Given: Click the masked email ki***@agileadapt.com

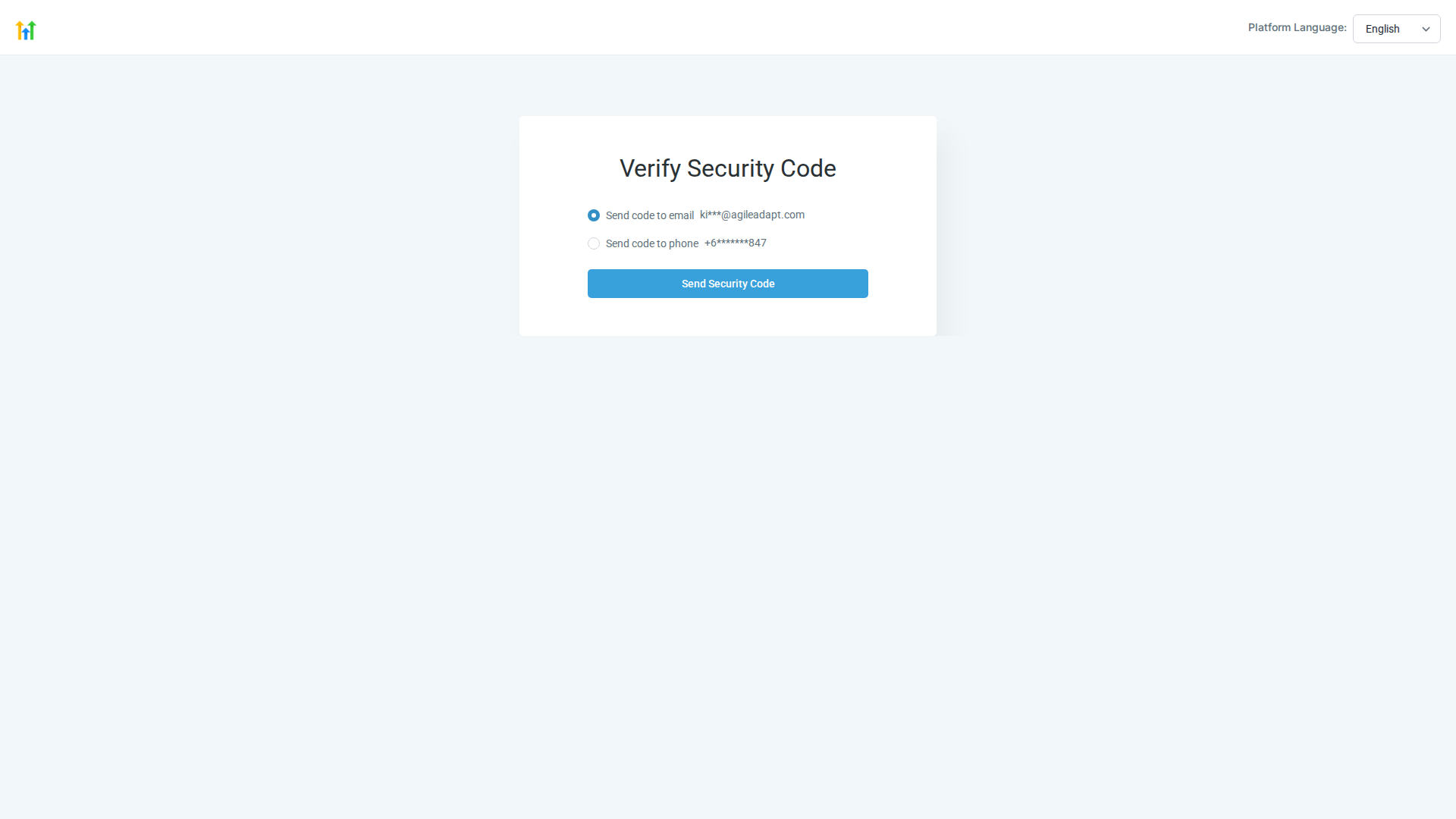Looking at the screenshot, I should pos(752,215).
